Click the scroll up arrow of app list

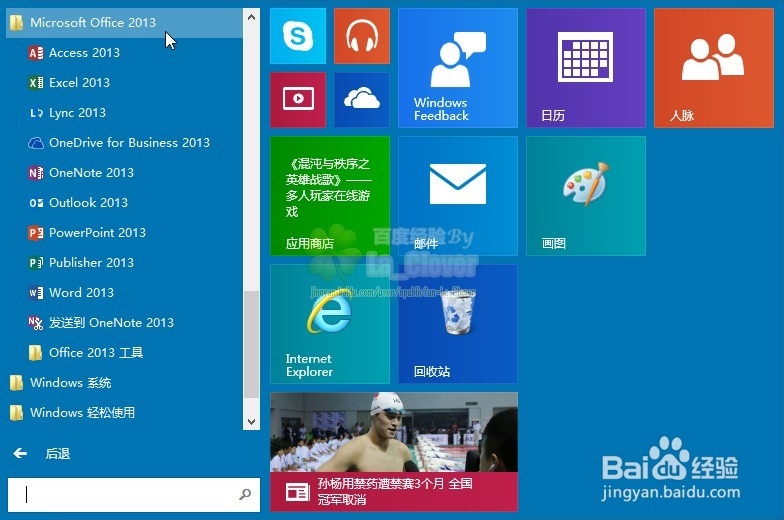coord(252,17)
